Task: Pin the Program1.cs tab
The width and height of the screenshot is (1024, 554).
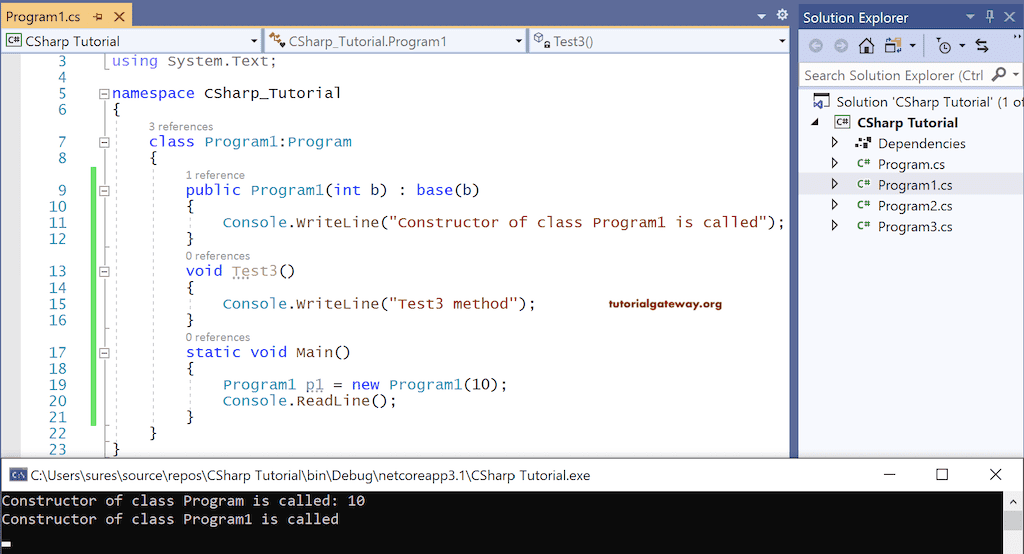Action: [x=98, y=16]
